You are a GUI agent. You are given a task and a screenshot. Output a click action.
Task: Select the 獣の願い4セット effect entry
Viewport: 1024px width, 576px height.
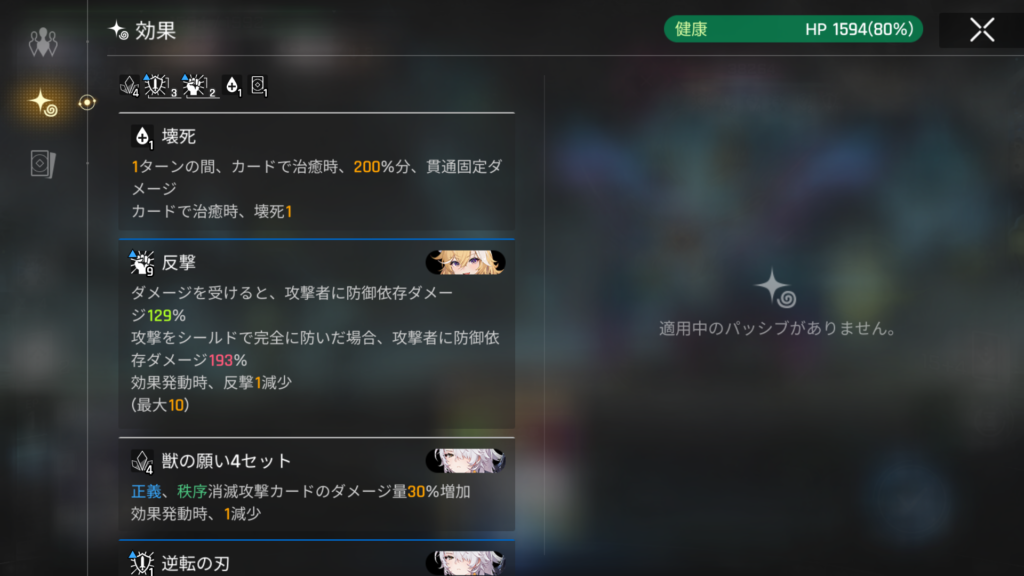pyautogui.click(x=317, y=485)
